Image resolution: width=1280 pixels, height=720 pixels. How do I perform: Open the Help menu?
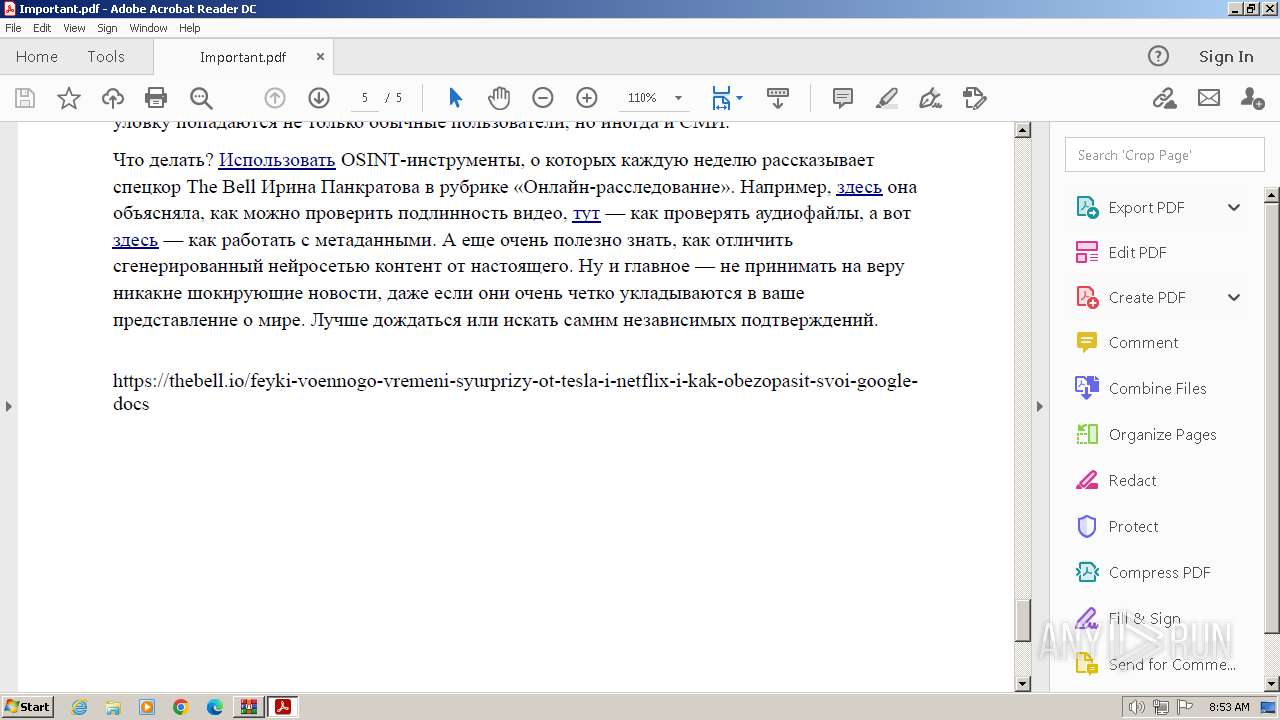click(x=190, y=28)
